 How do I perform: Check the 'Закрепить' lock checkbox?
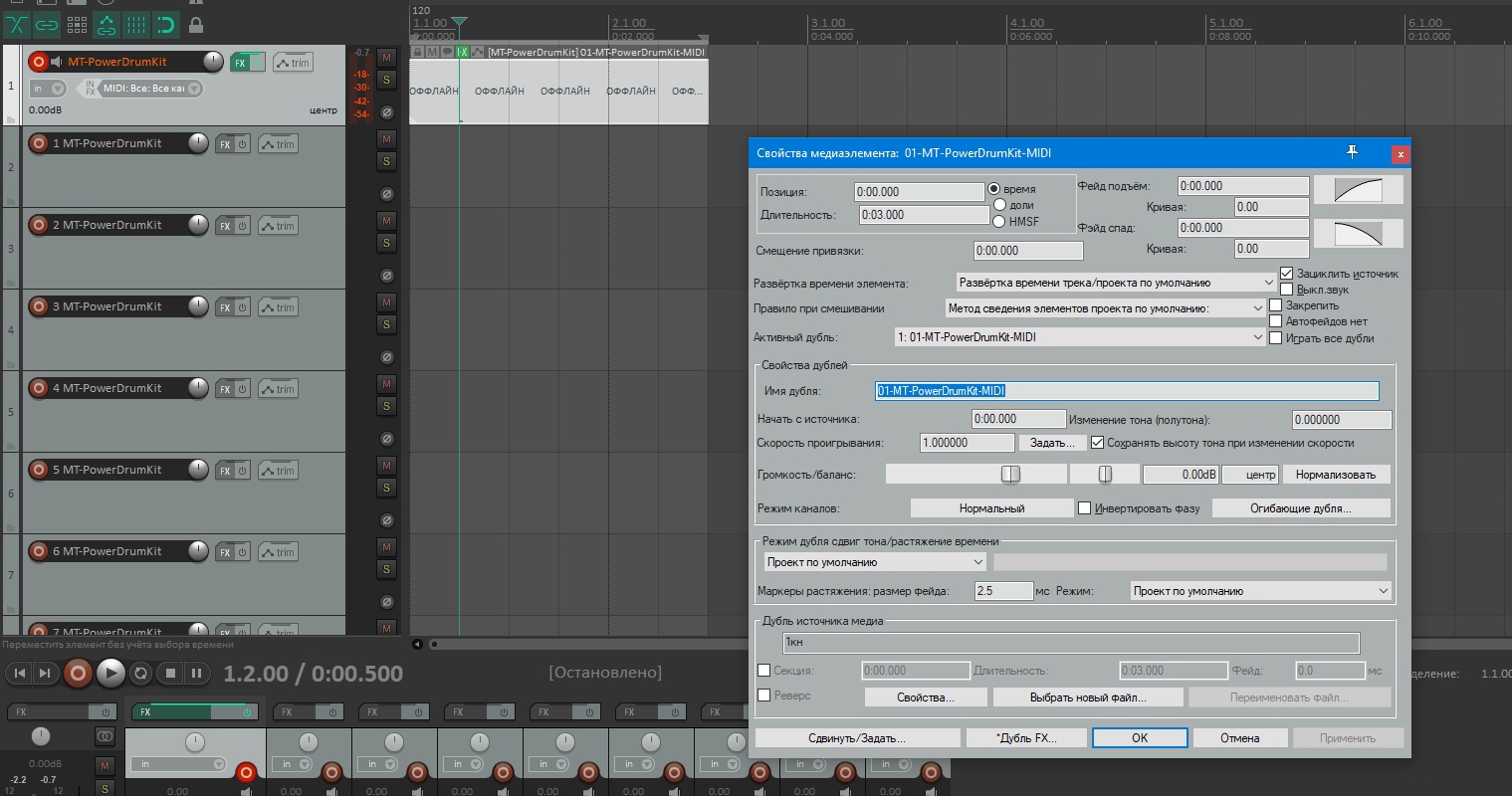[x=1275, y=305]
